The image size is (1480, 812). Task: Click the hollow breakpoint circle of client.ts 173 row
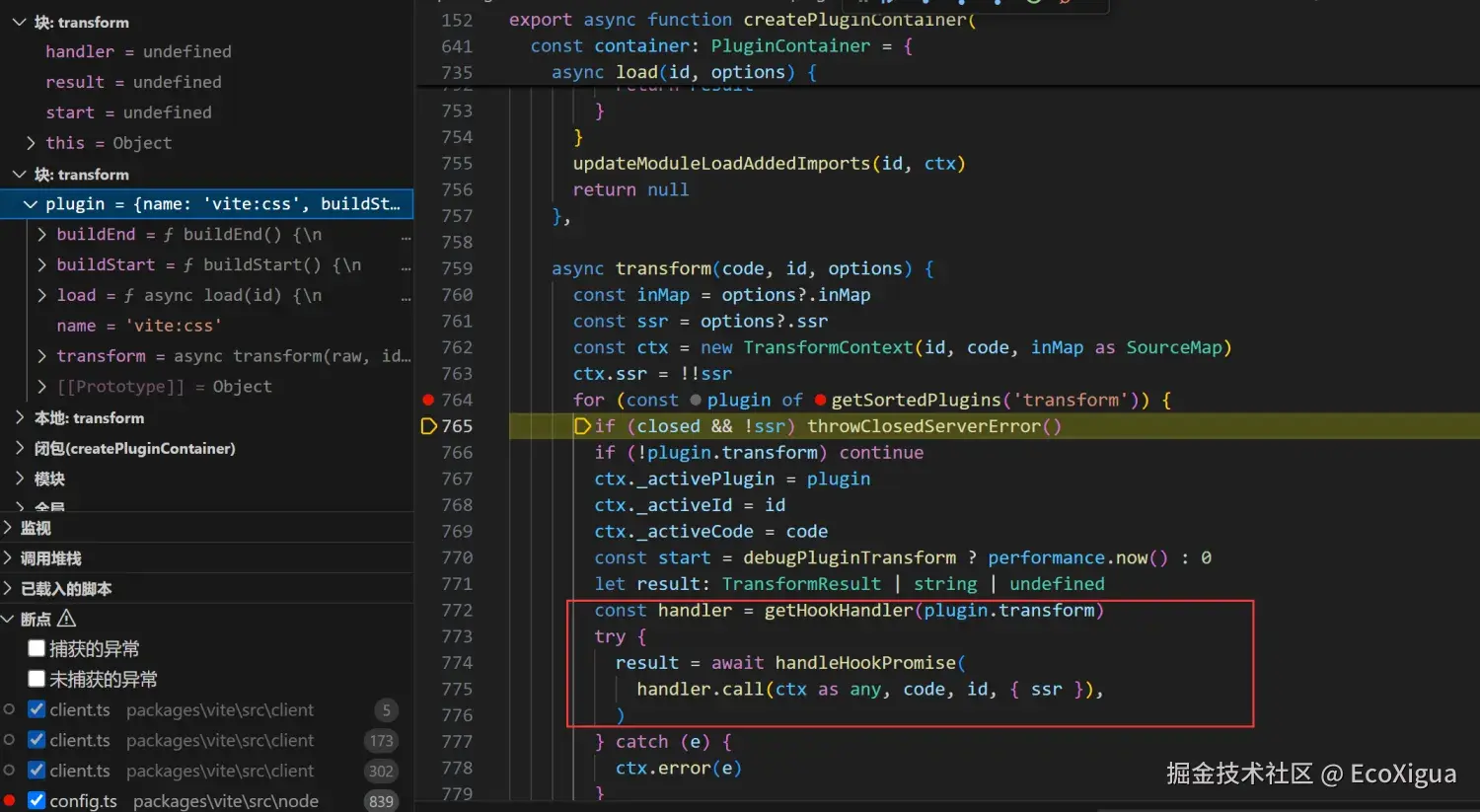point(9,740)
